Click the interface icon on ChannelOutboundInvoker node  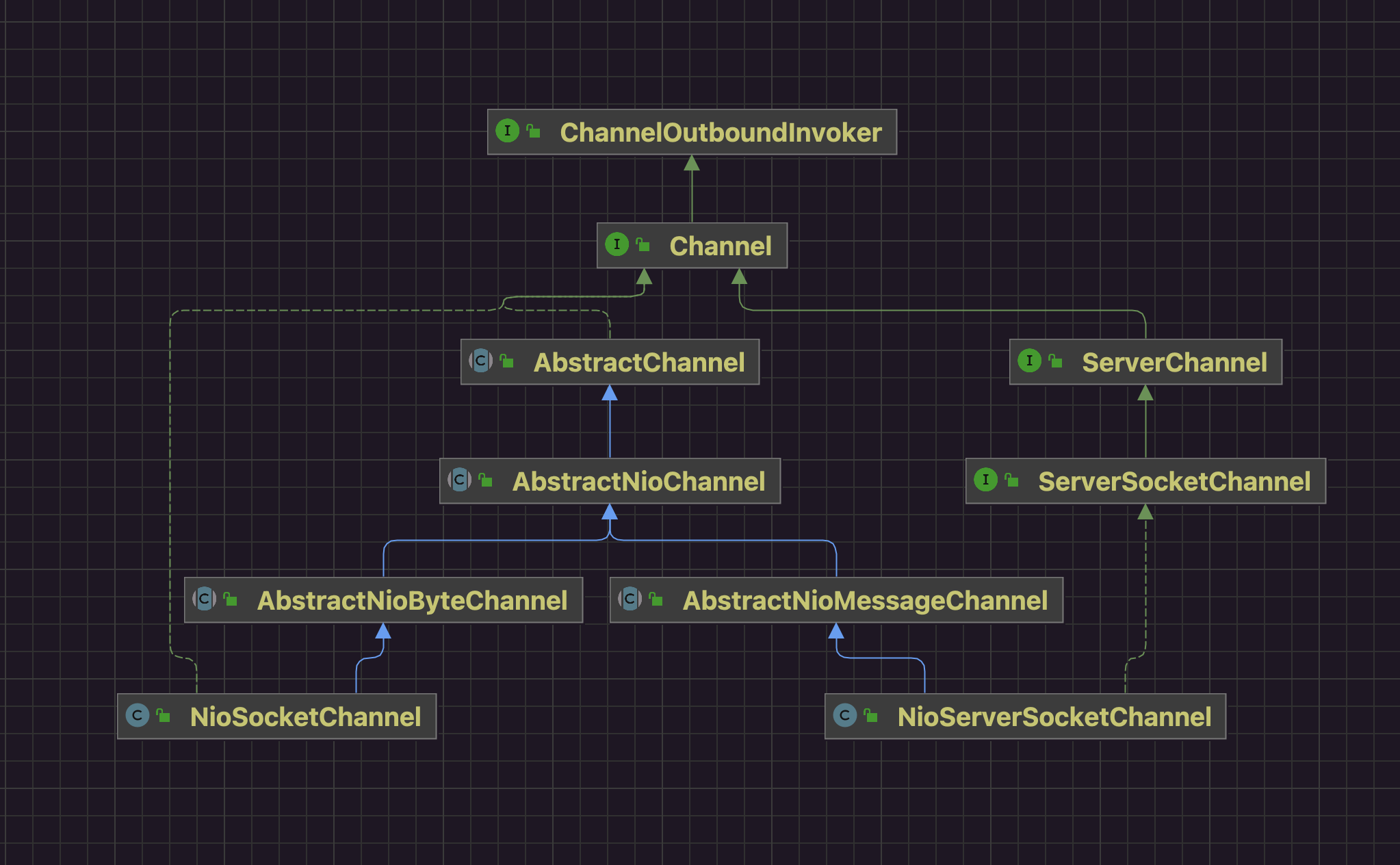click(x=507, y=131)
